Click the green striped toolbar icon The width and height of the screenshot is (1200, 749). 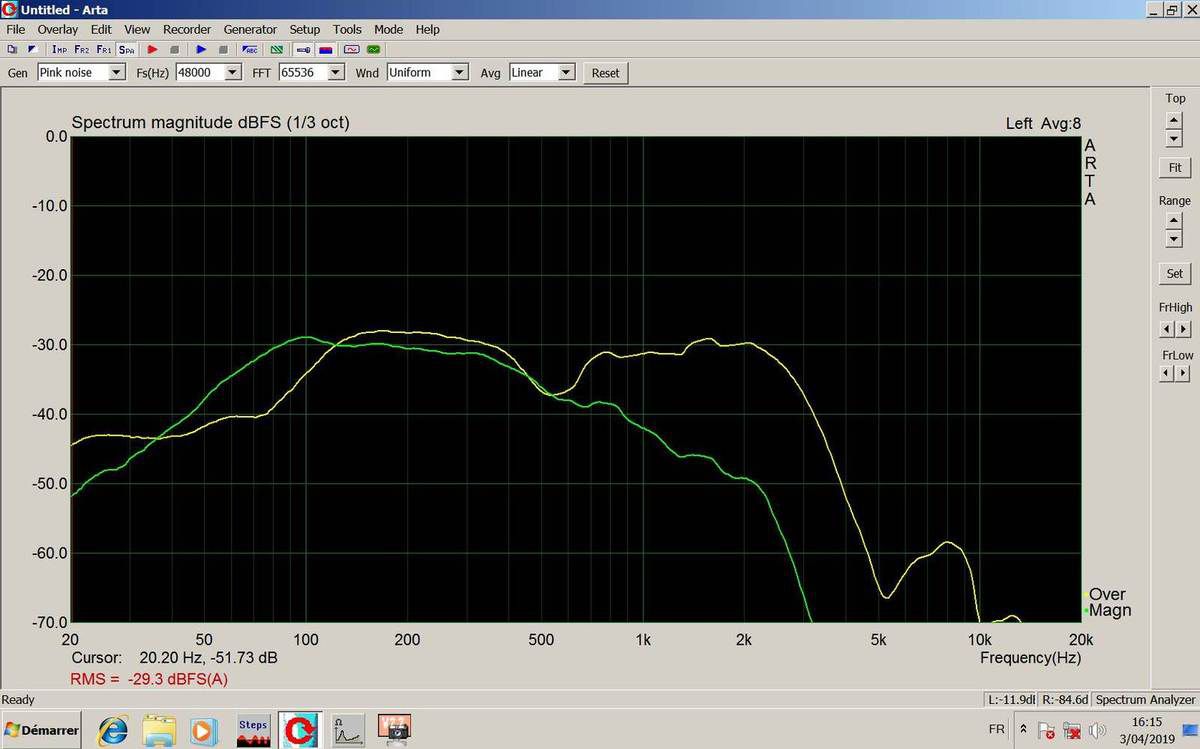point(277,49)
